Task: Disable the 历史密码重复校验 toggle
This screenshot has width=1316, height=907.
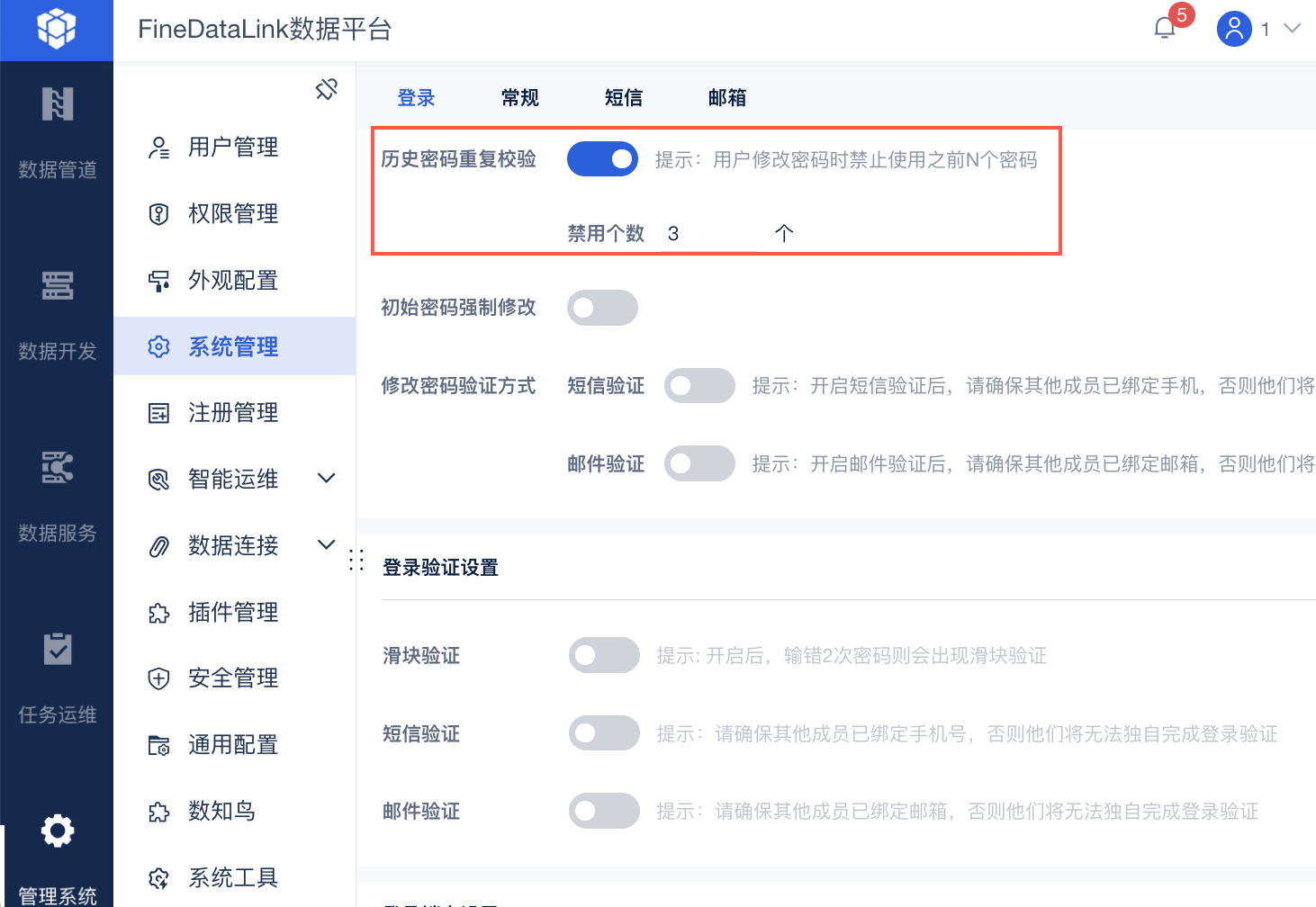Action: click(x=602, y=159)
